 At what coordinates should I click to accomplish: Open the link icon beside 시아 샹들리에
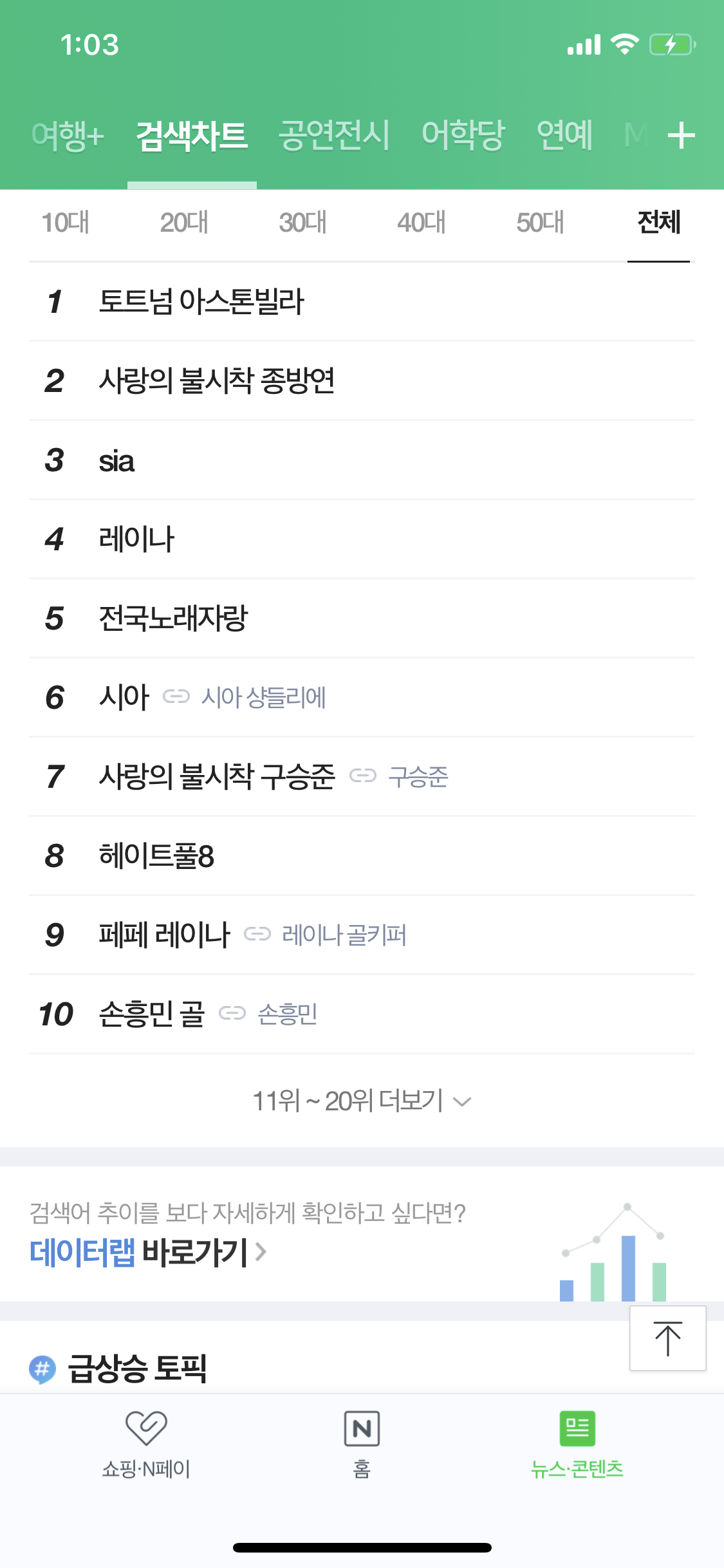coord(178,696)
